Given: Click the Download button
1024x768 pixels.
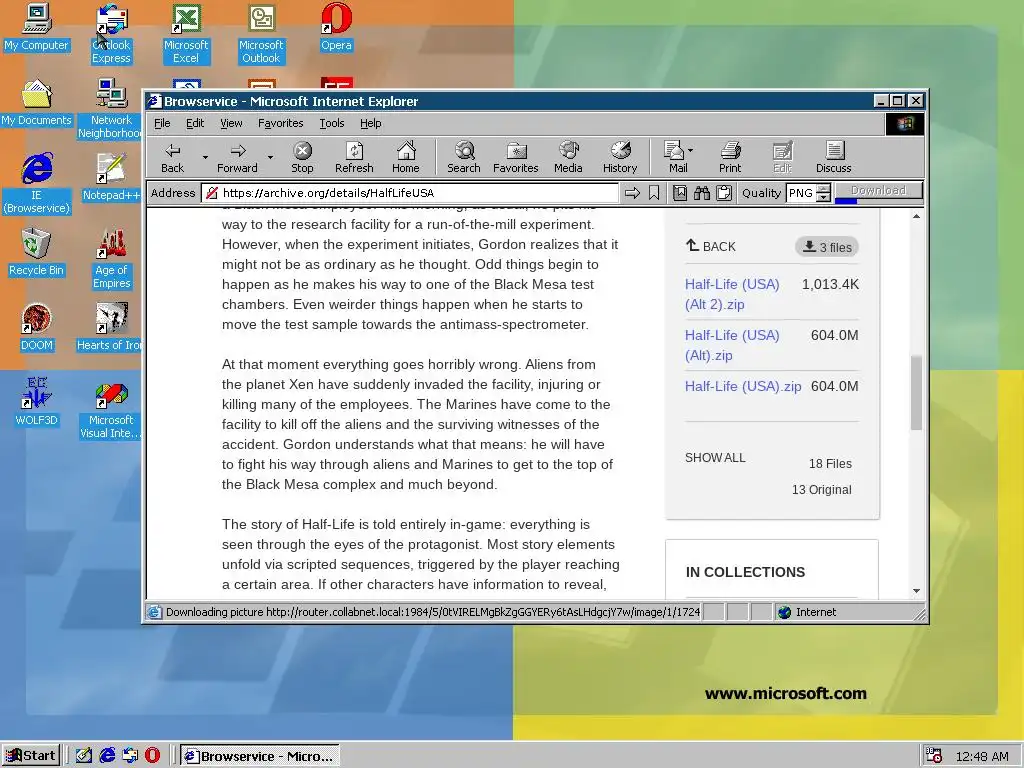Looking at the screenshot, I should click(878, 191).
